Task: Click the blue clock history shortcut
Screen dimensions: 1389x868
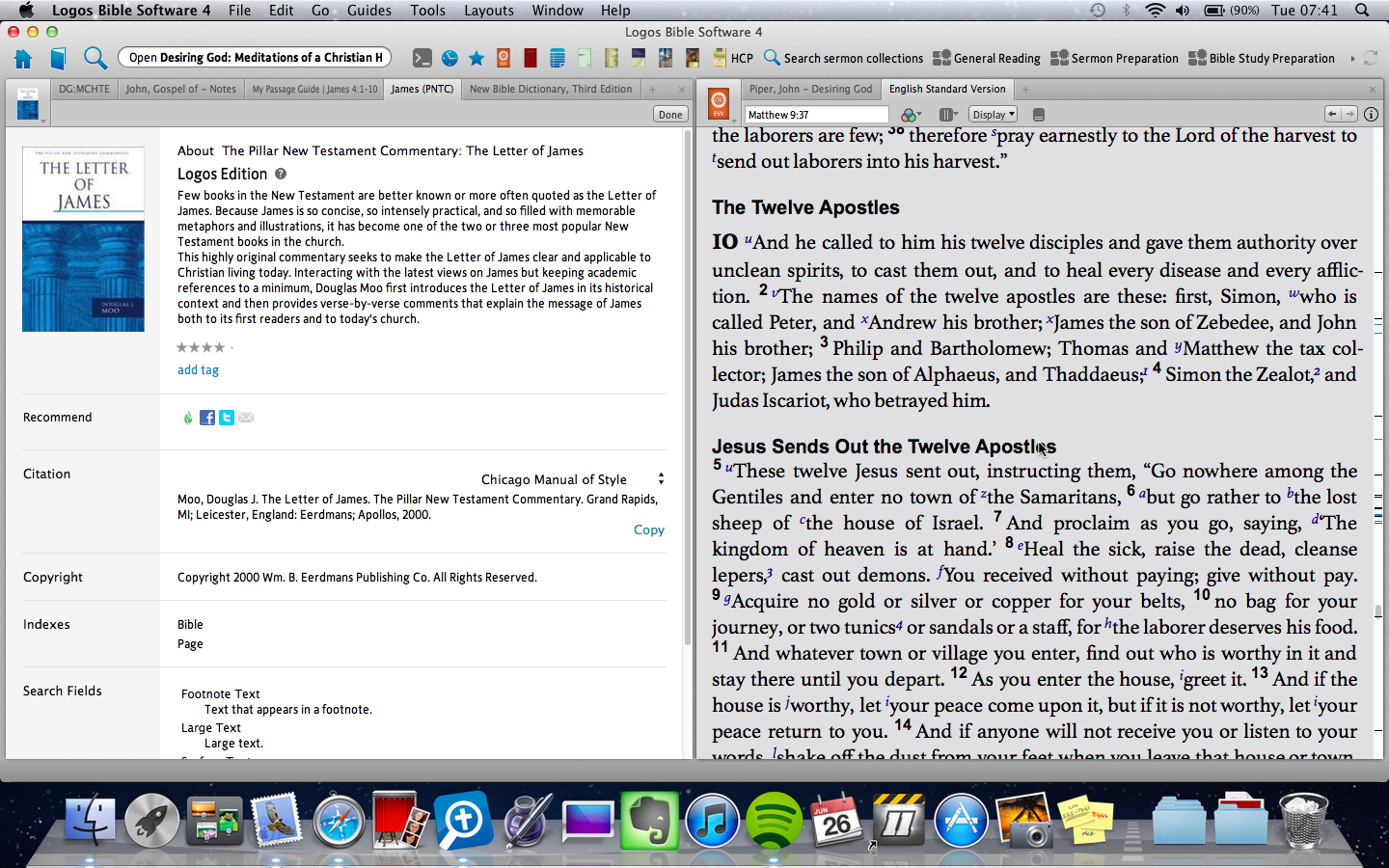Action: click(x=449, y=58)
